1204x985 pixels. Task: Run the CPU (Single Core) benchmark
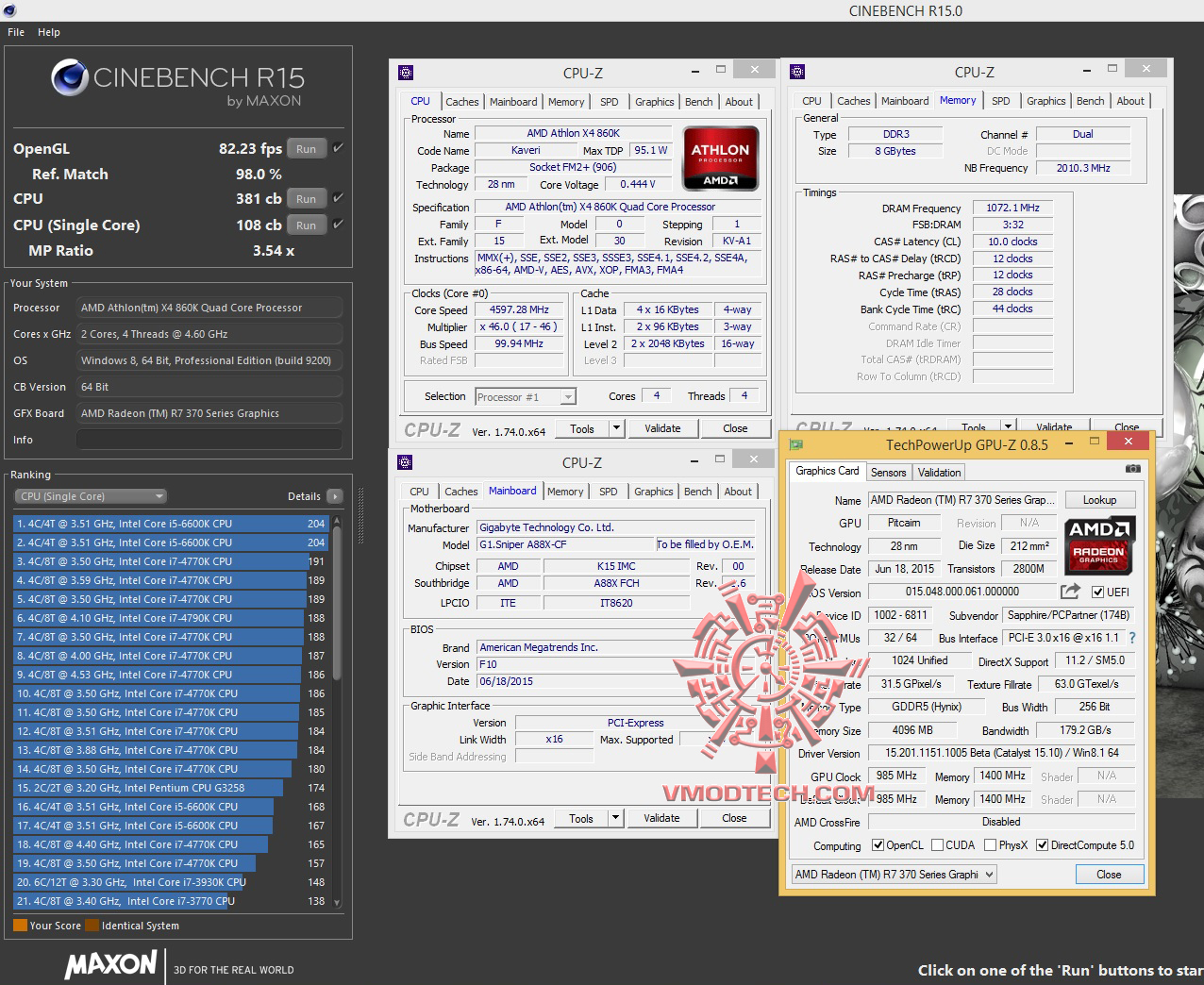click(x=307, y=225)
